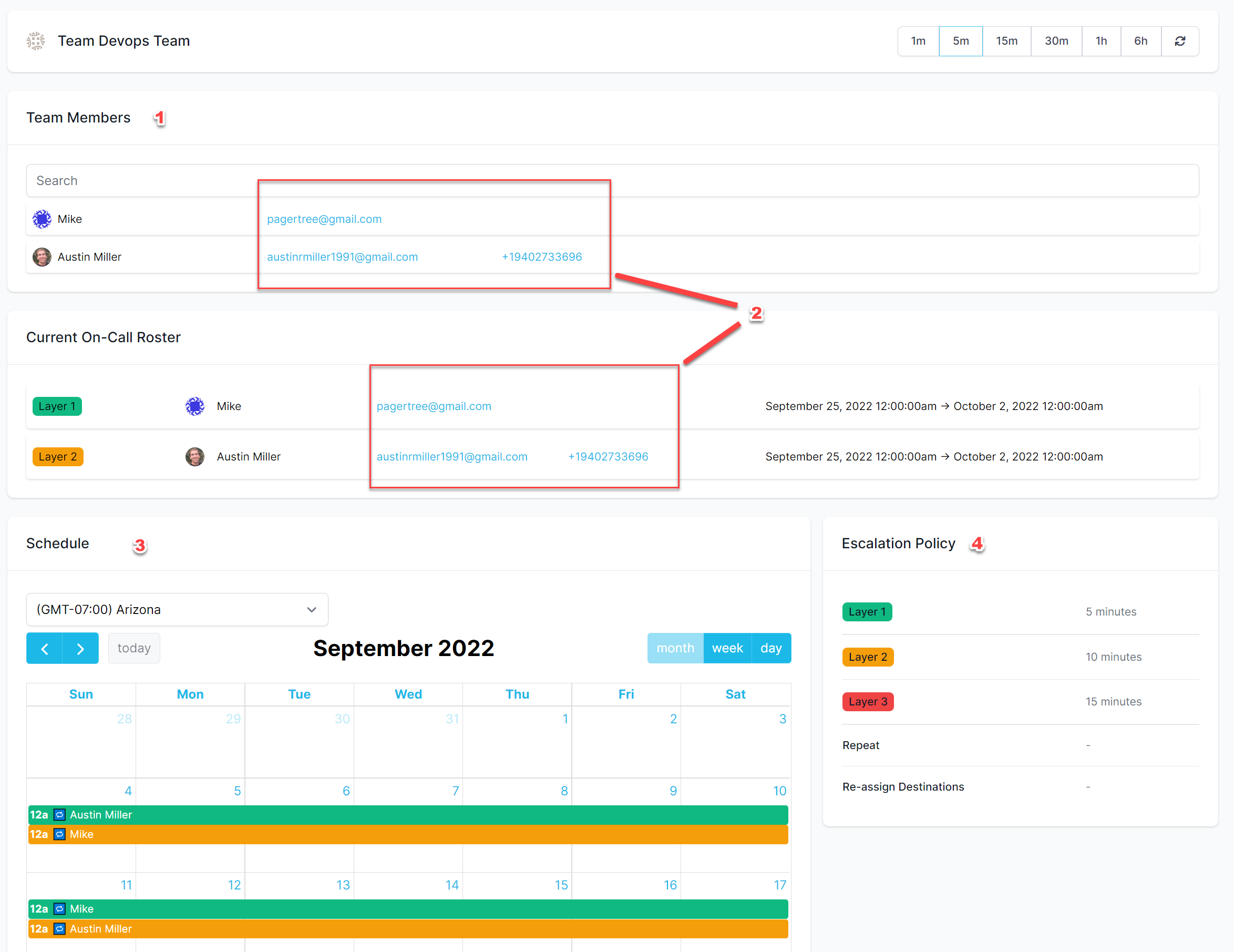
Task: Click Austin Miller's avatar in Team Members
Action: 42,257
